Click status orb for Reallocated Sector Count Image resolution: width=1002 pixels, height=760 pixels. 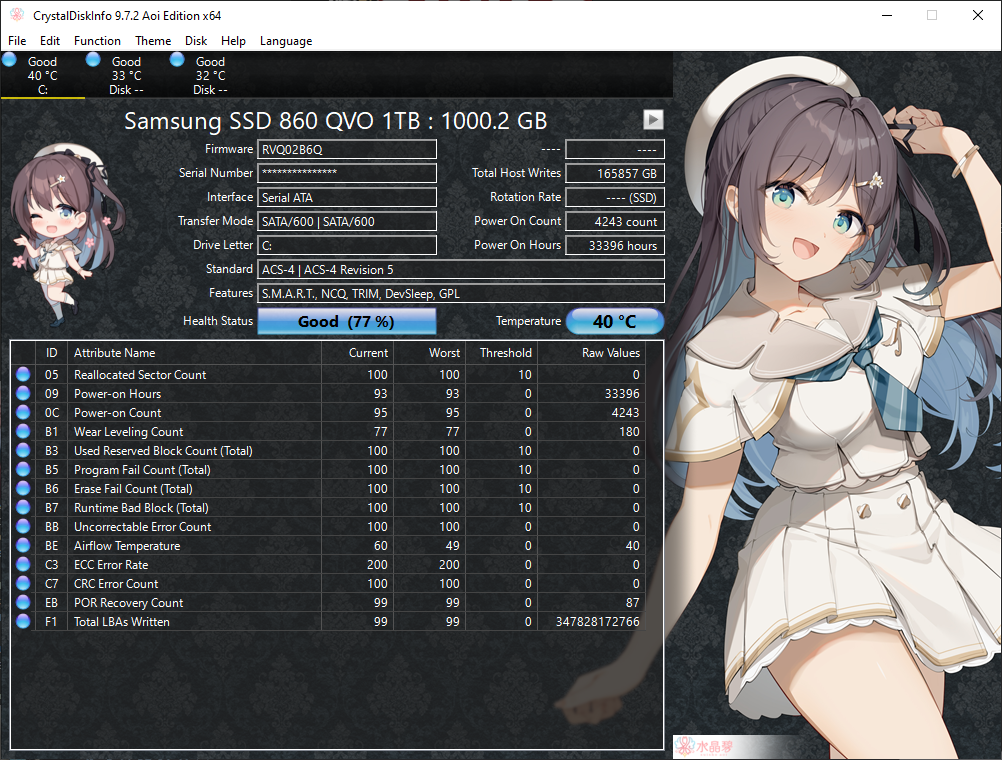coord(23,374)
